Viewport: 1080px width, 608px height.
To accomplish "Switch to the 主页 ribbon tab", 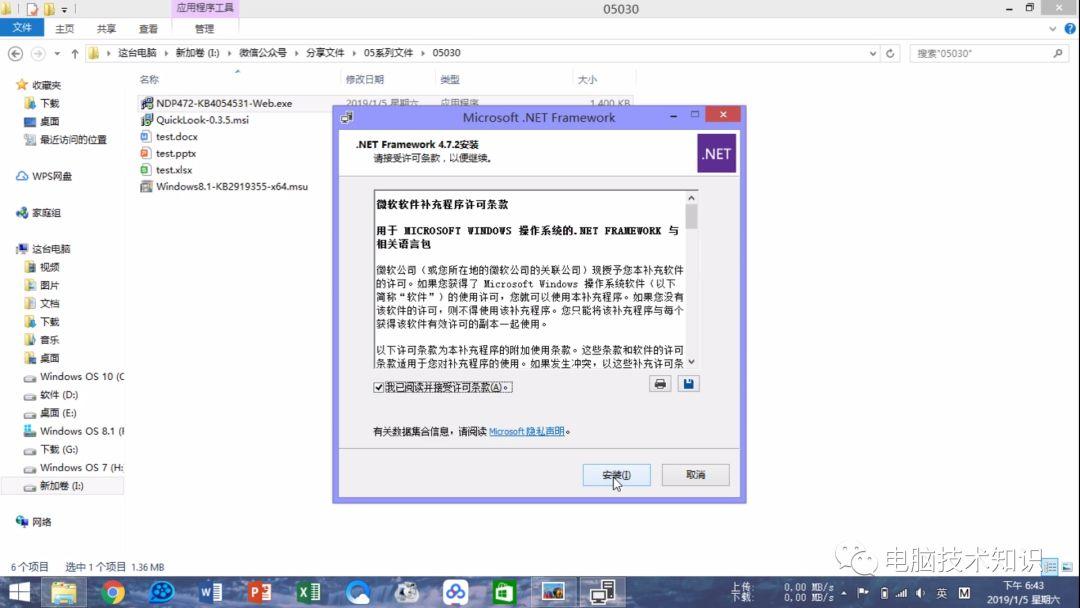I will (65, 28).
